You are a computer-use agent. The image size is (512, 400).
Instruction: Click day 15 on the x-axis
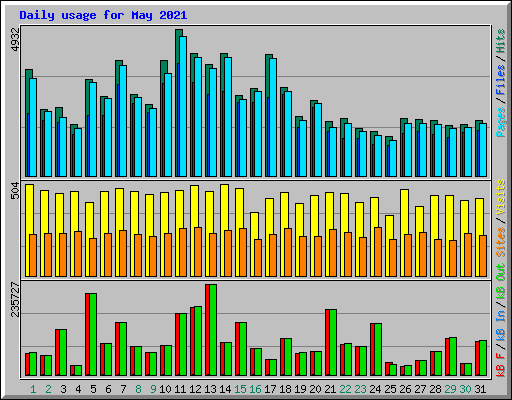click(x=240, y=389)
